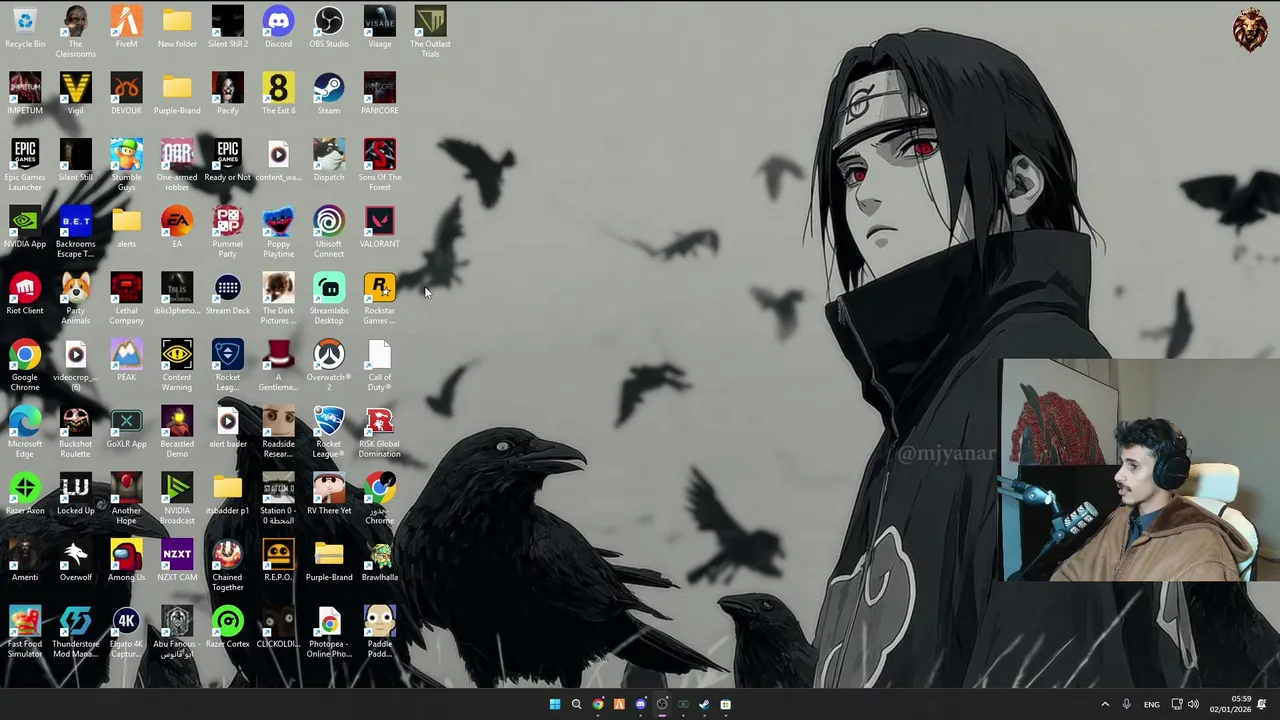Viewport: 1280px width, 720px height.
Task: Launch the PEAK game shortcut
Action: click(x=126, y=362)
